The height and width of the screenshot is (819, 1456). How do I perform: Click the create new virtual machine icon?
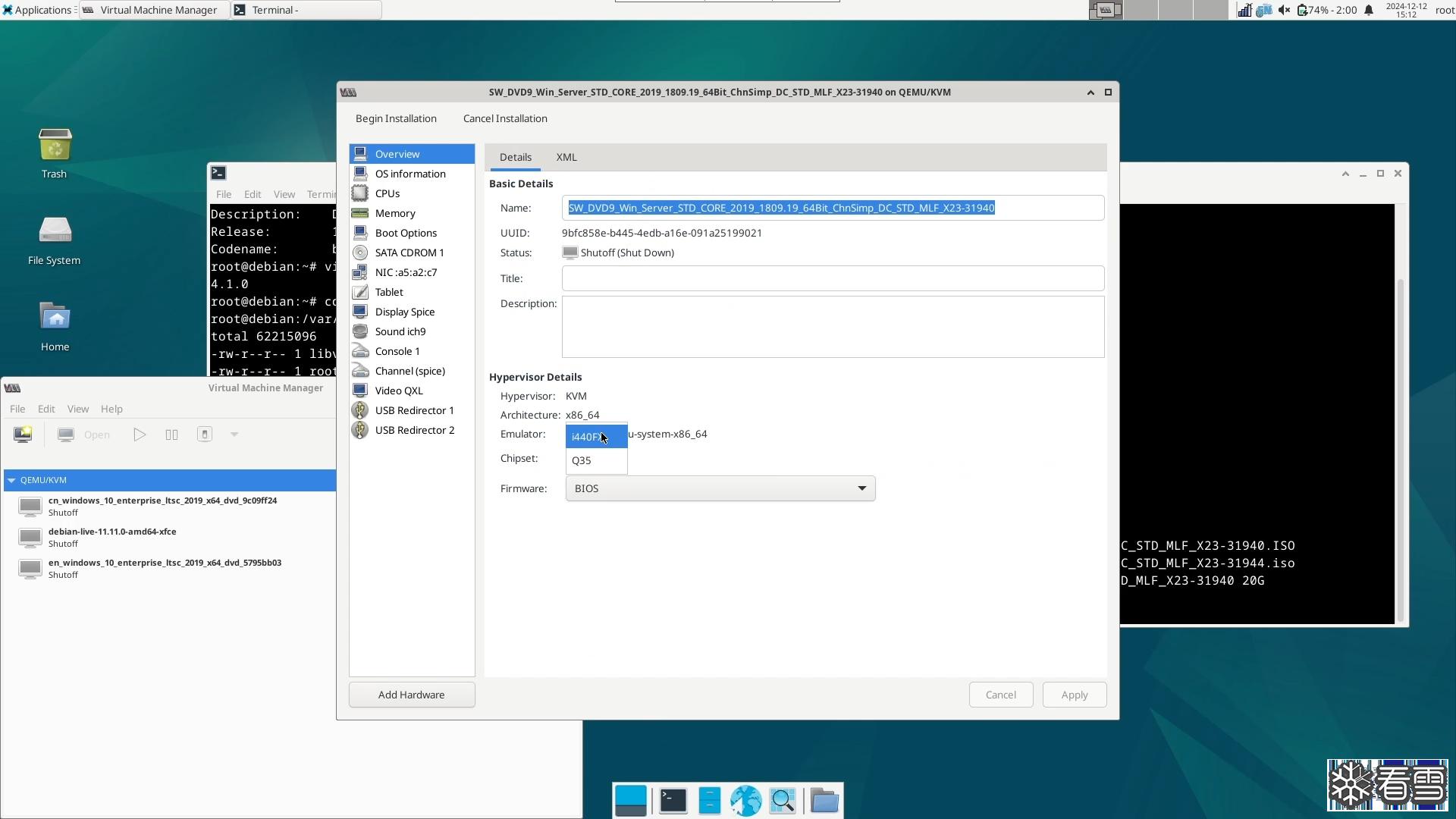(23, 435)
